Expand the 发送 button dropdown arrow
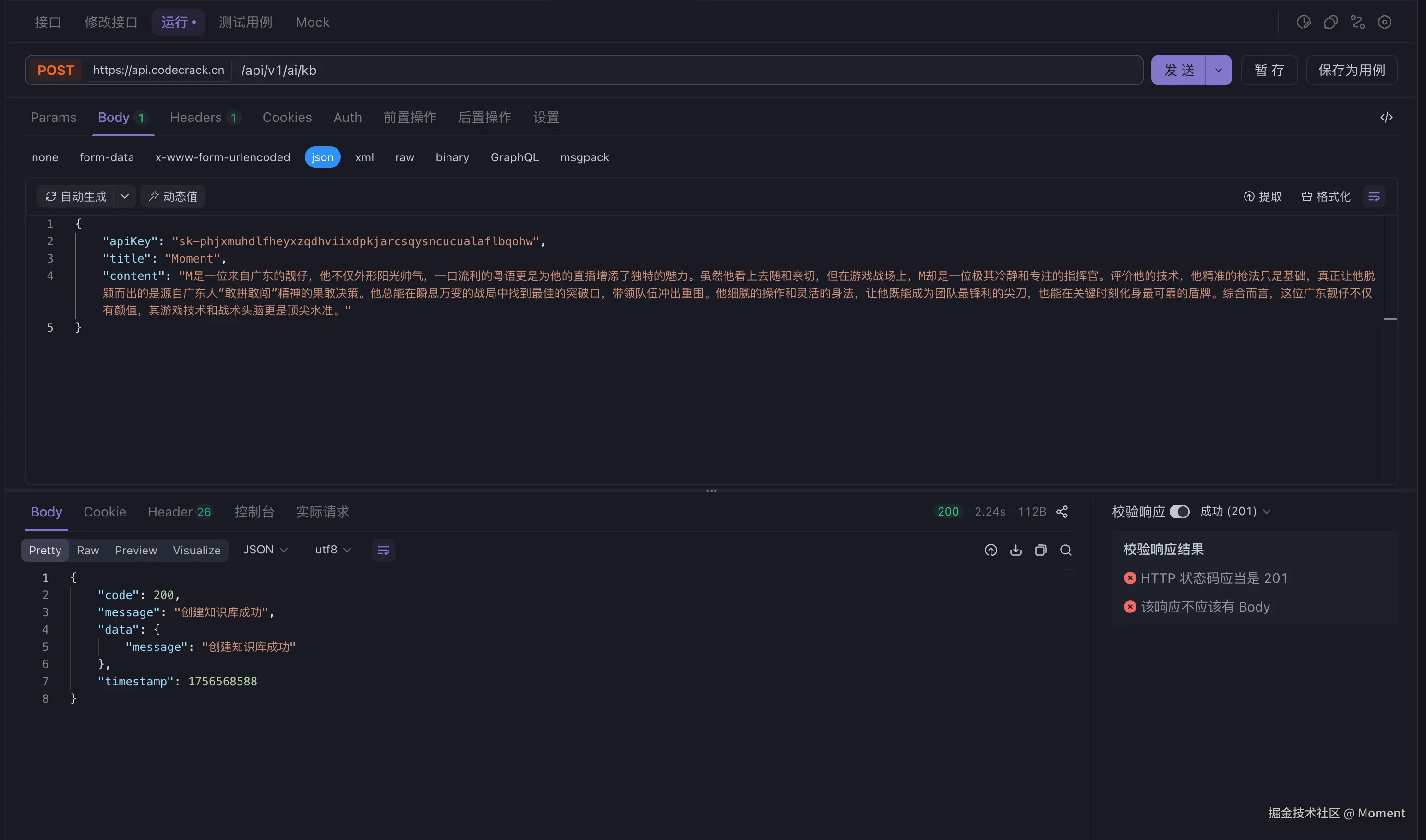This screenshot has height=840, width=1426. [1218, 70]
